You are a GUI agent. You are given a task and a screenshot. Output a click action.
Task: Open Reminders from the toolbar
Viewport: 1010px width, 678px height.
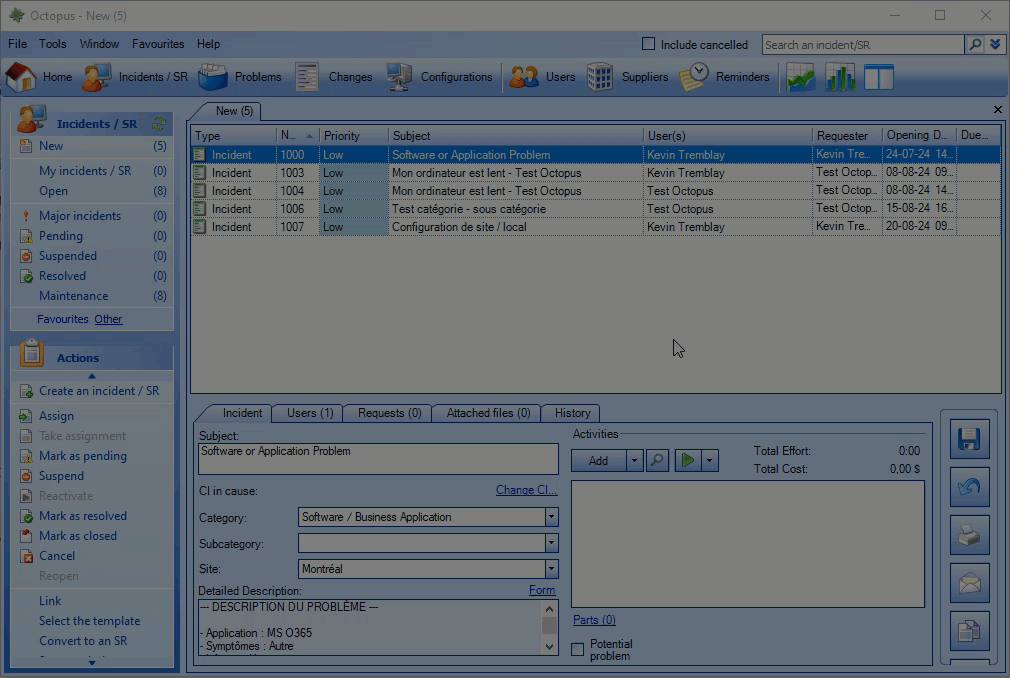click(694, 77)
